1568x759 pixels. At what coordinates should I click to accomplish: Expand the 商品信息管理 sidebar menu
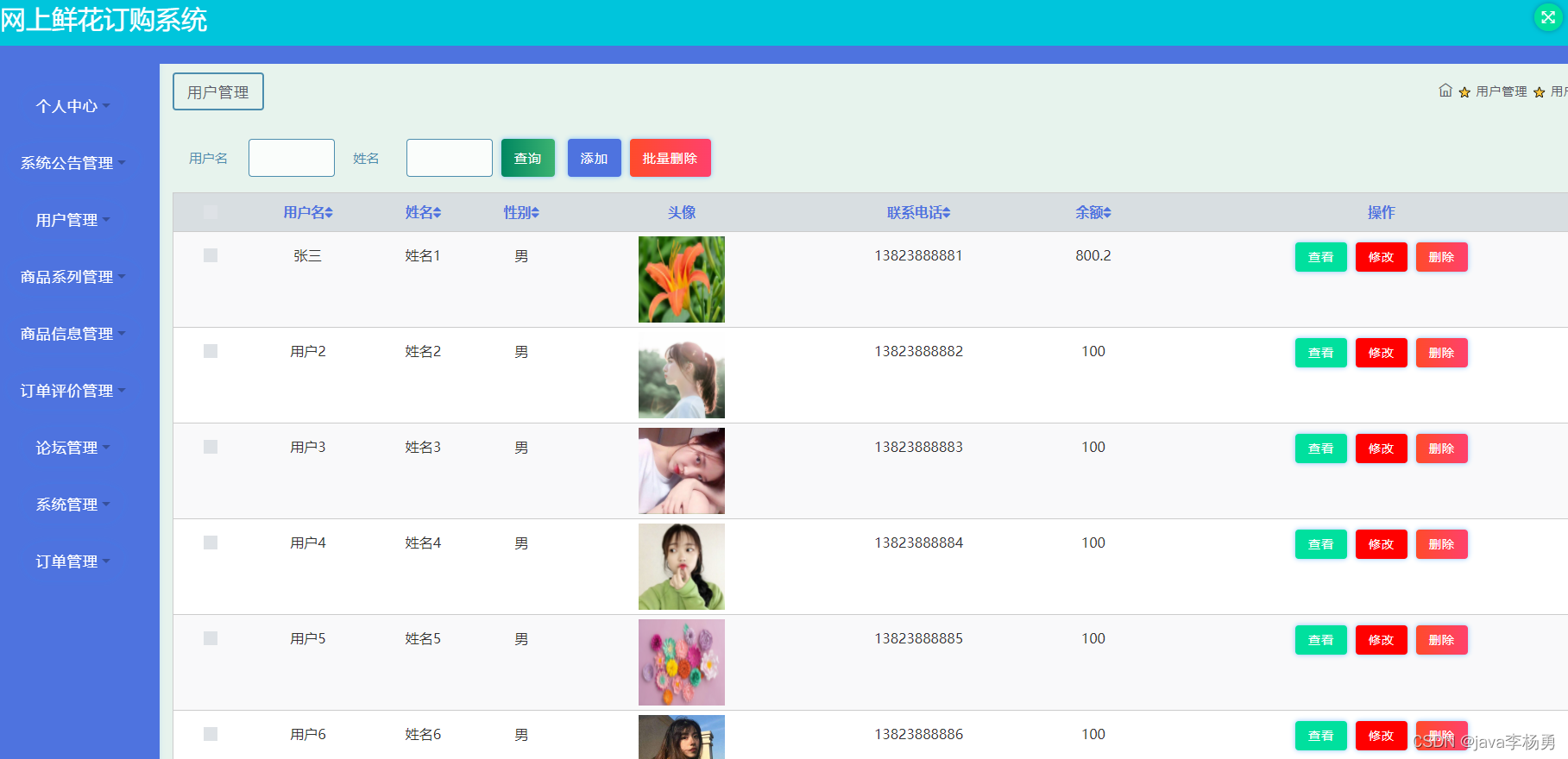[x=73, y=334]
